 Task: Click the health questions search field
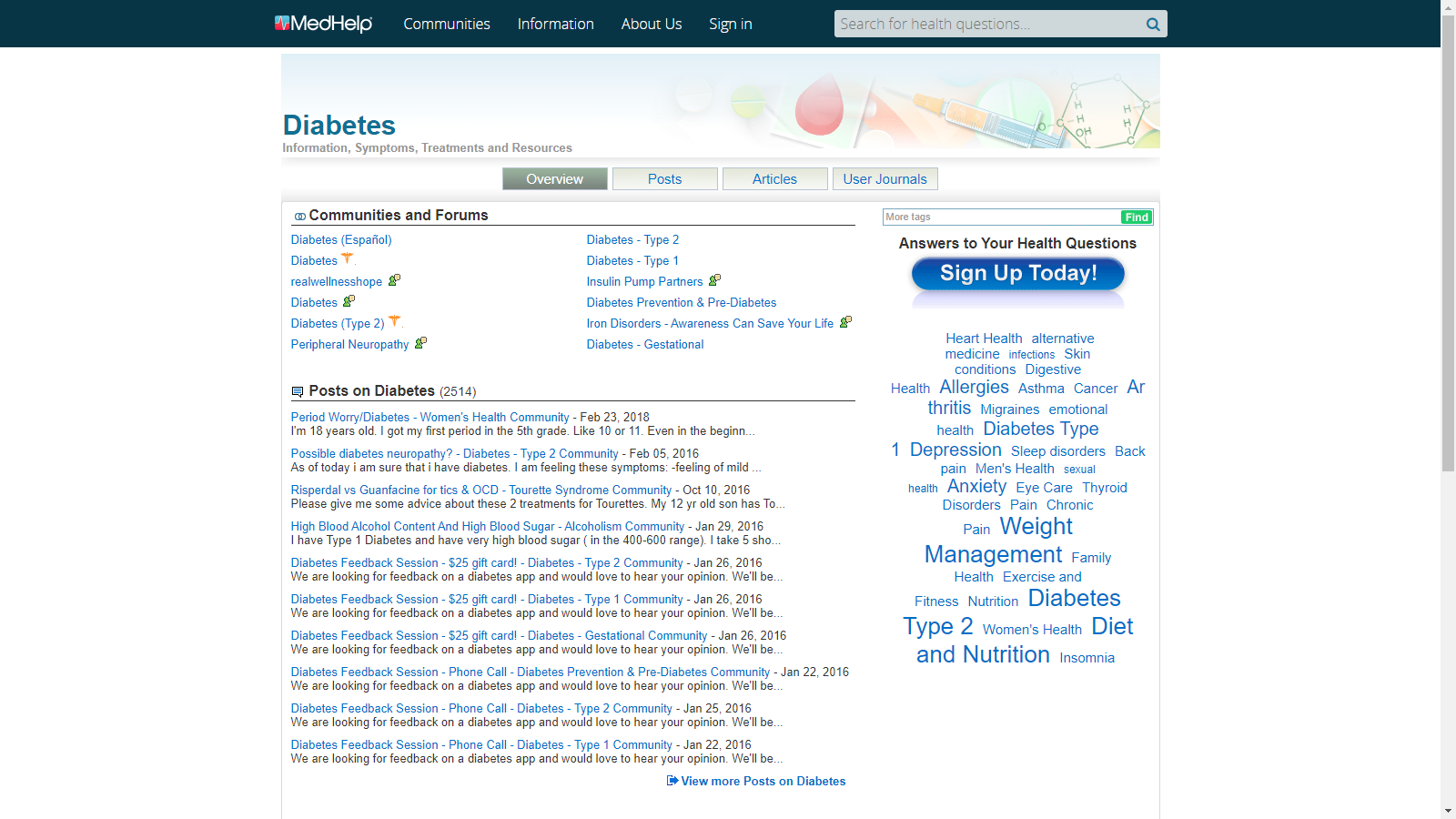tap(989, 25)
